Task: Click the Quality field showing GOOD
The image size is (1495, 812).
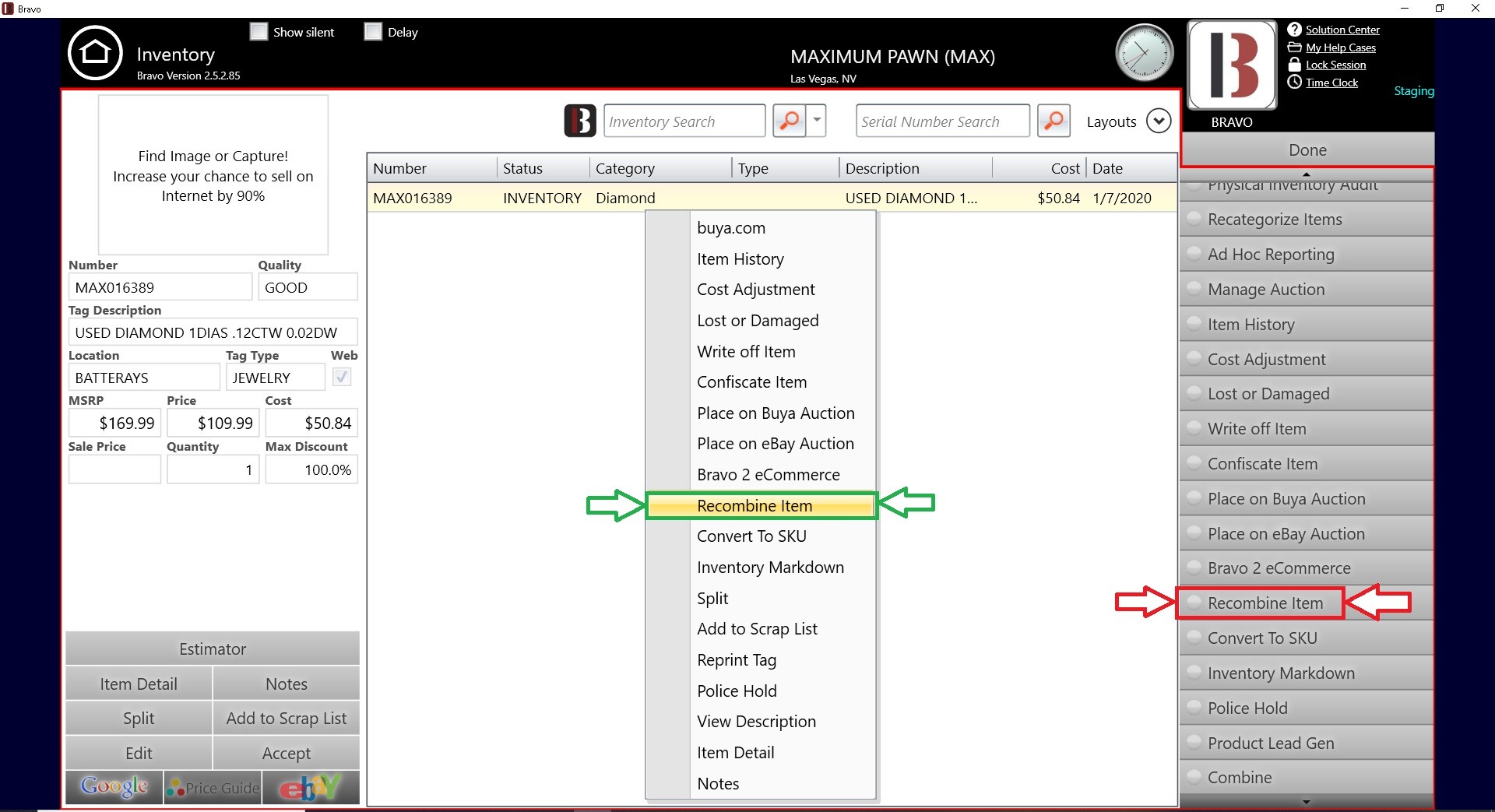Action: [x=308, y=287]
